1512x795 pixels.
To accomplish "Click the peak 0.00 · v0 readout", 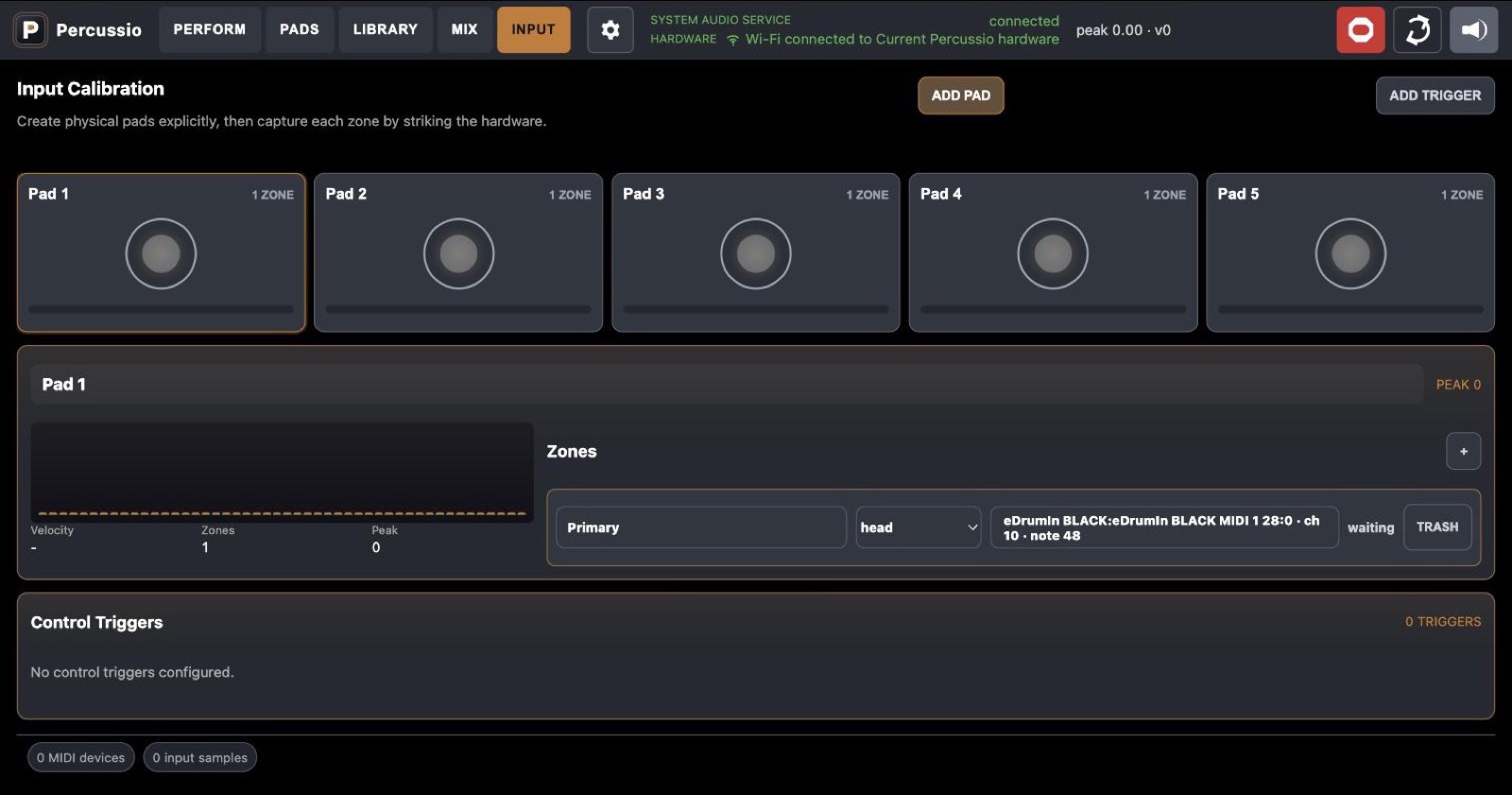I will click(1124, 30).
